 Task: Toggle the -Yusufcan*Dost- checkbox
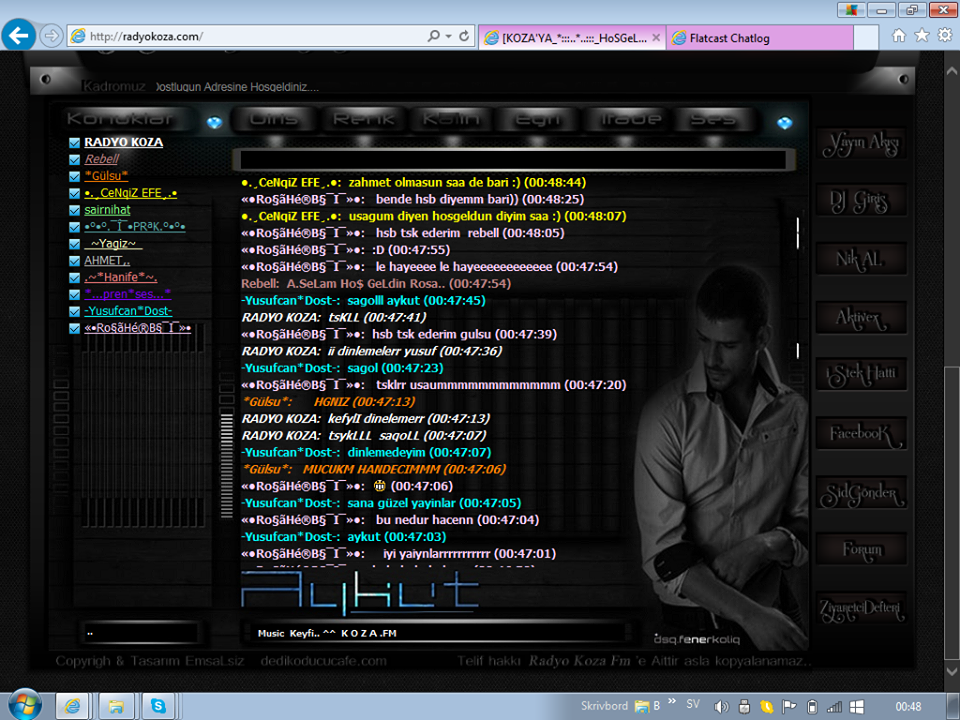click(x=75, y=311)
